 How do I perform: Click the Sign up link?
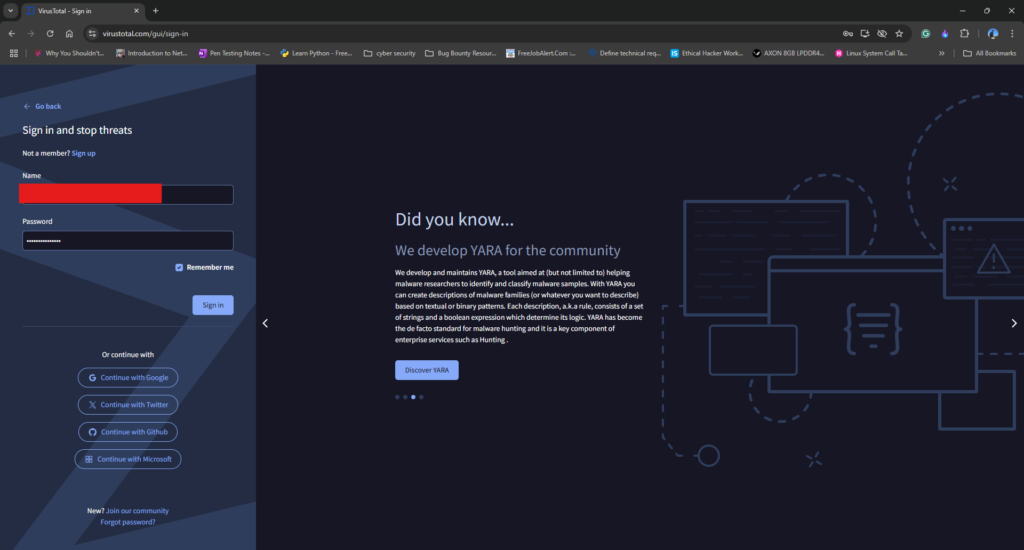click(84, 153)
